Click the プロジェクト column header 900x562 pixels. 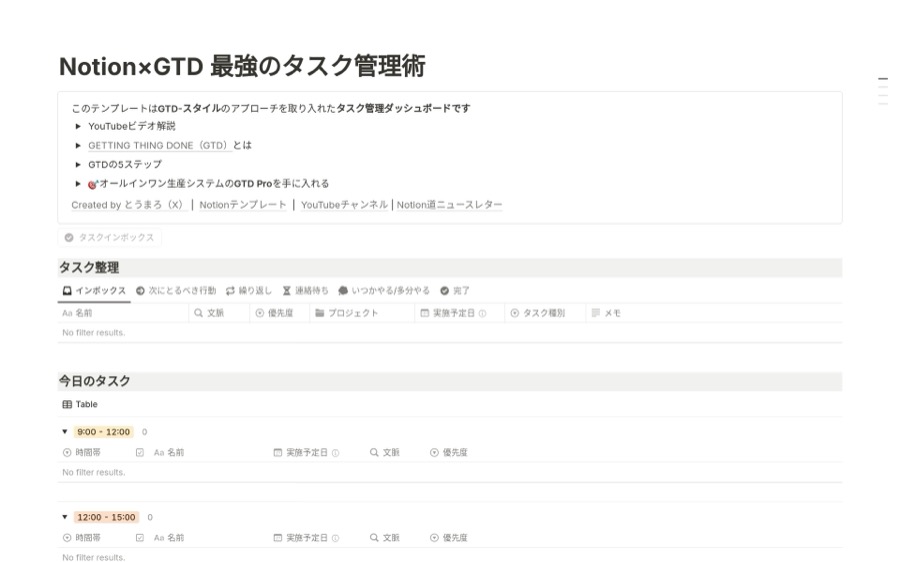coord(362,313)
